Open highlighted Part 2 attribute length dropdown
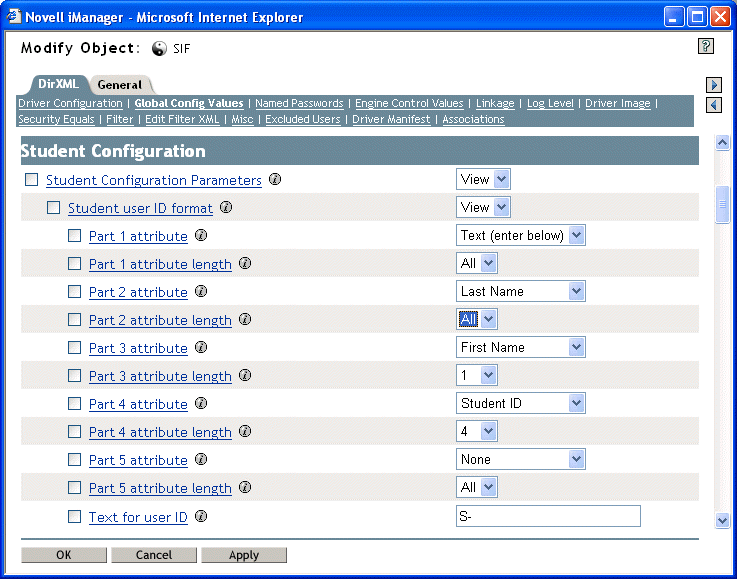Image resolution: width=737 pixels, height=579 pixels. pyautogui.click(x=477, y=319)
